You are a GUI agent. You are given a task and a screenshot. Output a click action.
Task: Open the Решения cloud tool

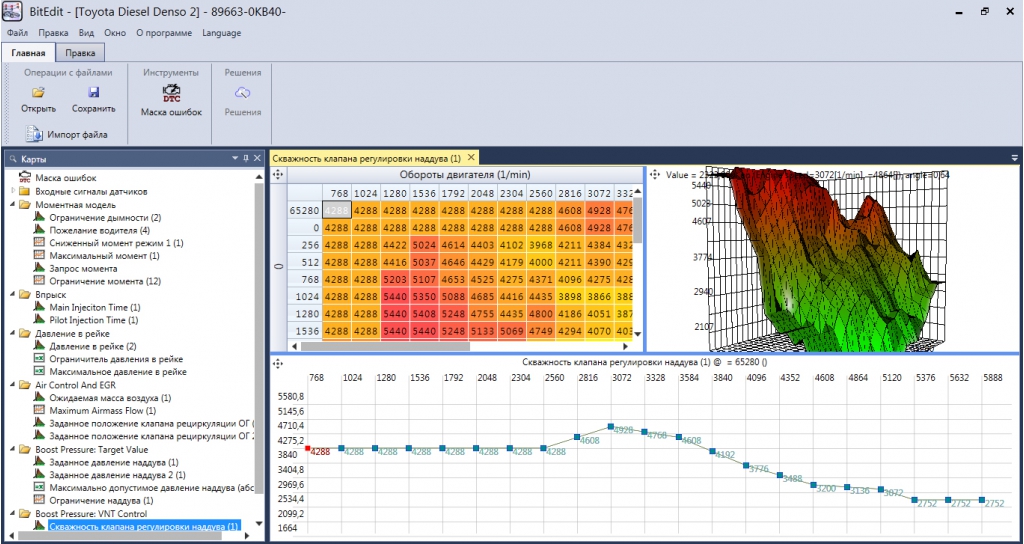coord(243,92)
